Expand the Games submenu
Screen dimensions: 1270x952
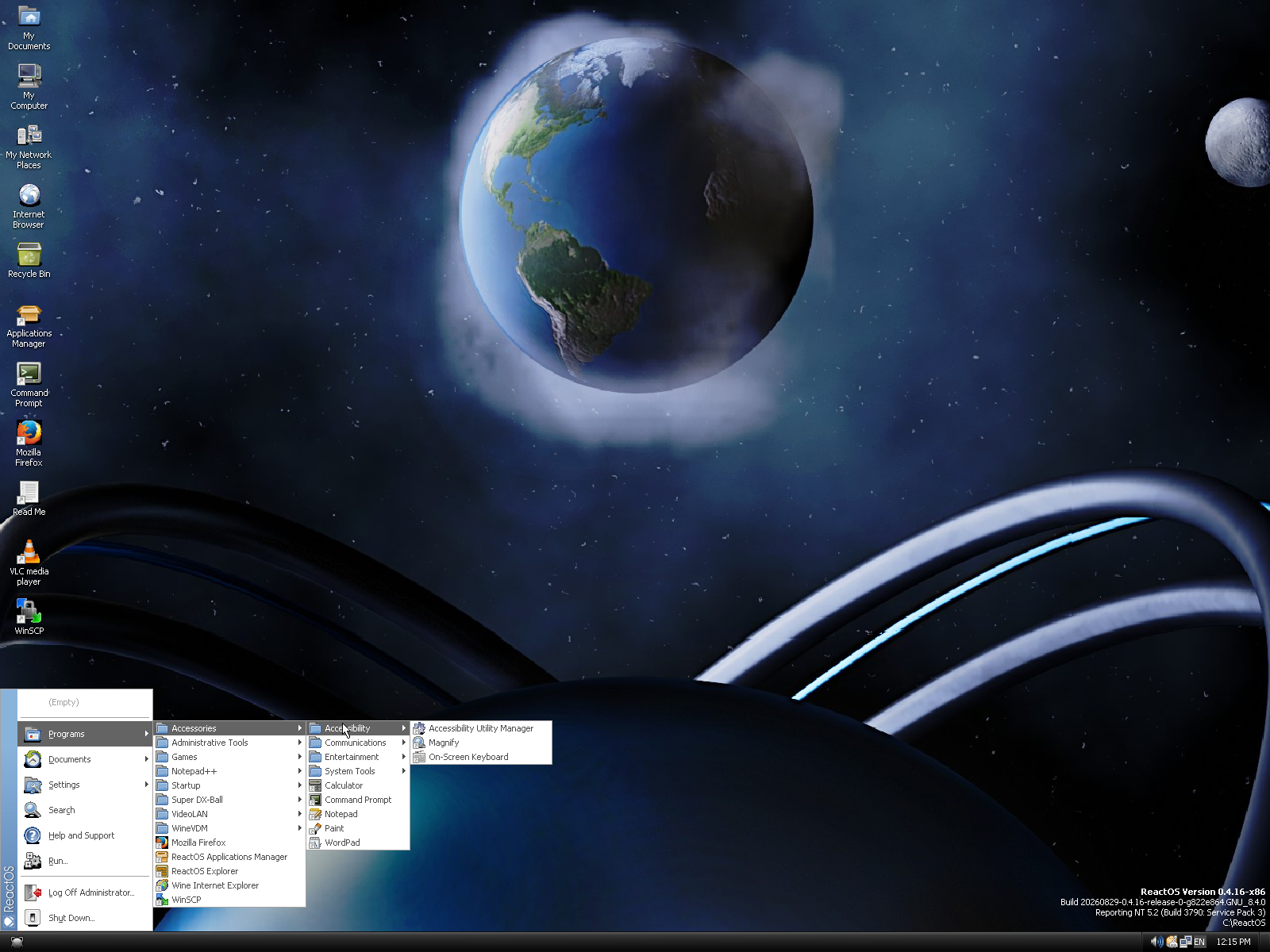pos(229,757)
